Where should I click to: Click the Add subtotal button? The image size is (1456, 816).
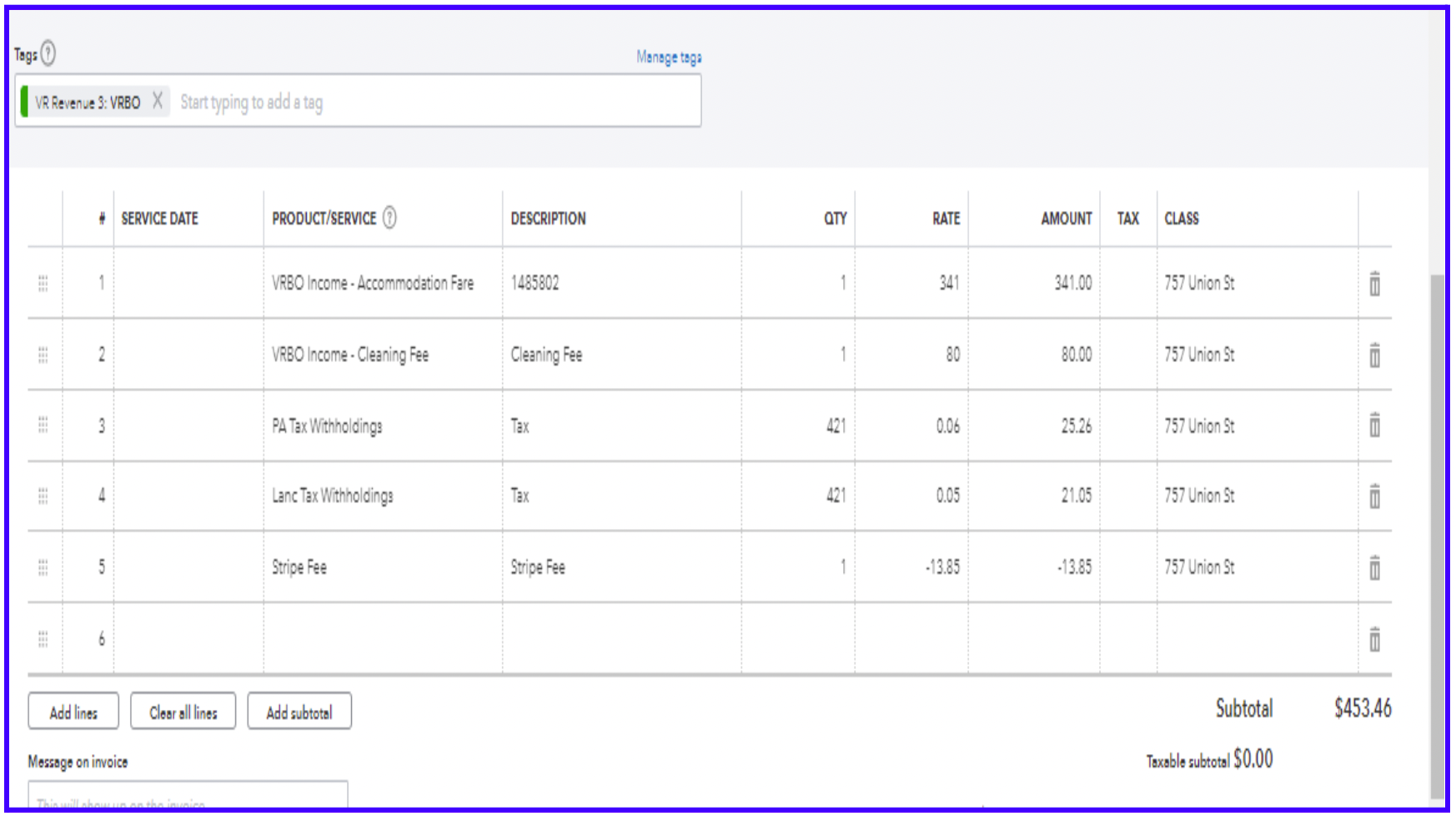[x=299, y=712]
